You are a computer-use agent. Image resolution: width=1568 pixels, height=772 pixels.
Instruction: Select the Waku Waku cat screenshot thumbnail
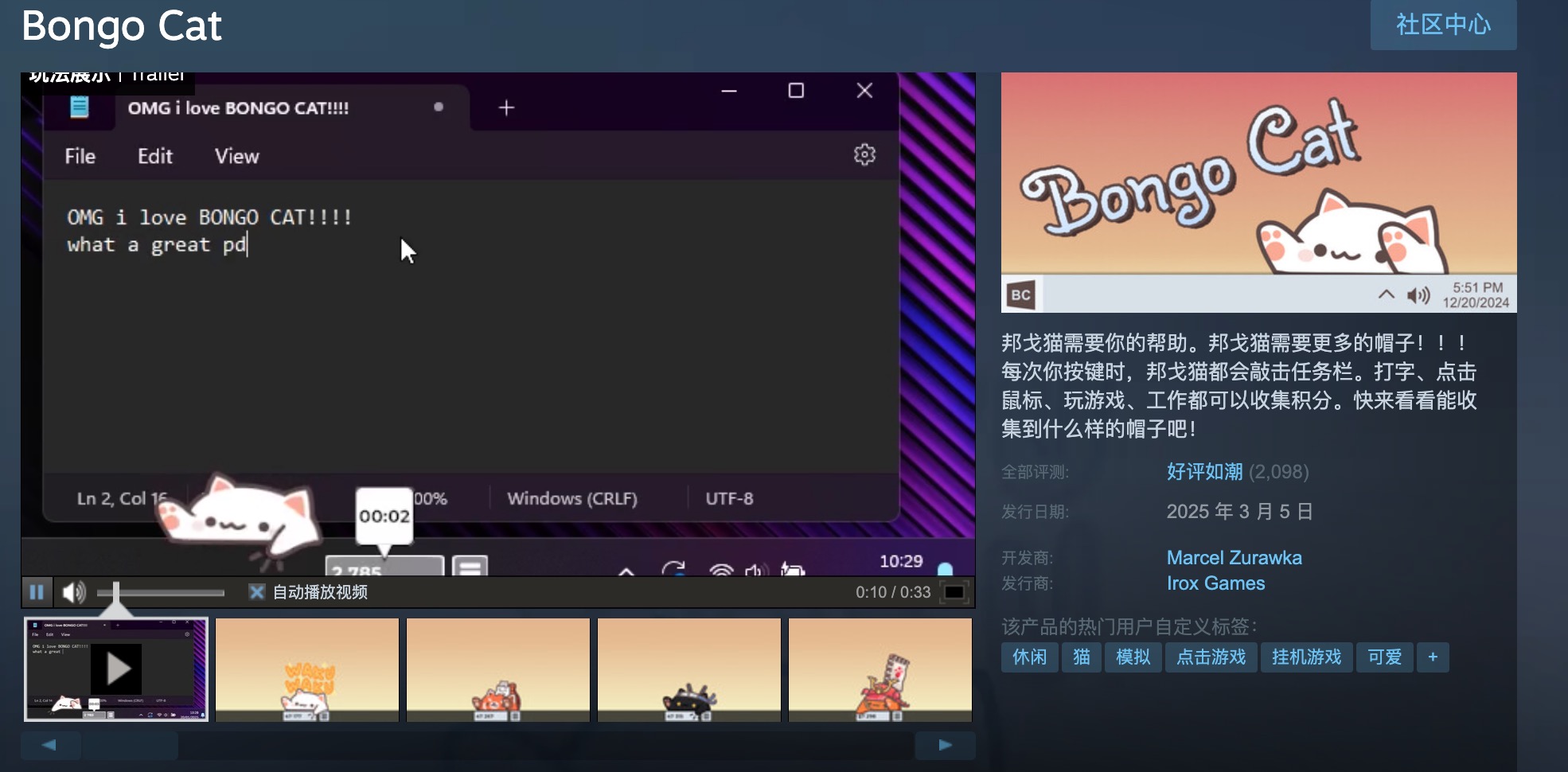click(306, 669)
